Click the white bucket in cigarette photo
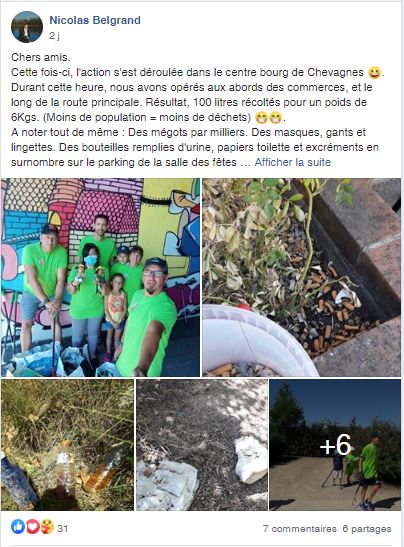The width and height of the screenshot is (404, 547). click(x=256, y=338)
